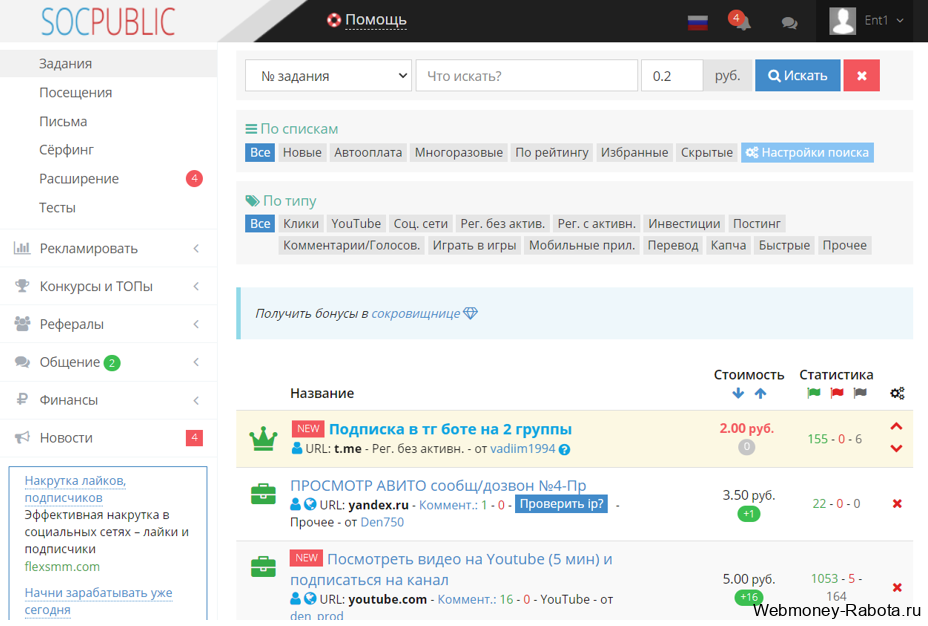Open the № задания search dropdown
The width and height of the screenshot is (928, 626).
click(x=328, y=76)
